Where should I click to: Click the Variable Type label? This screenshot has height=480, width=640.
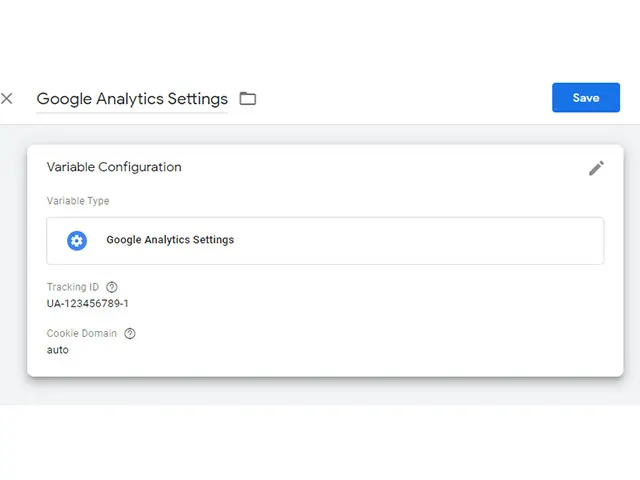pyautogui.click(x=78, y=201)
